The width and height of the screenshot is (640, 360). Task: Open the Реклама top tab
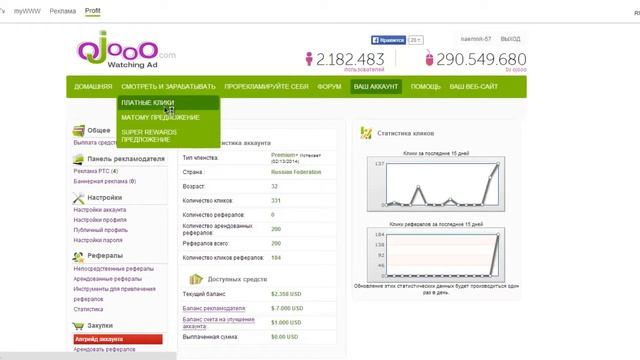click(x=63, y=11)
